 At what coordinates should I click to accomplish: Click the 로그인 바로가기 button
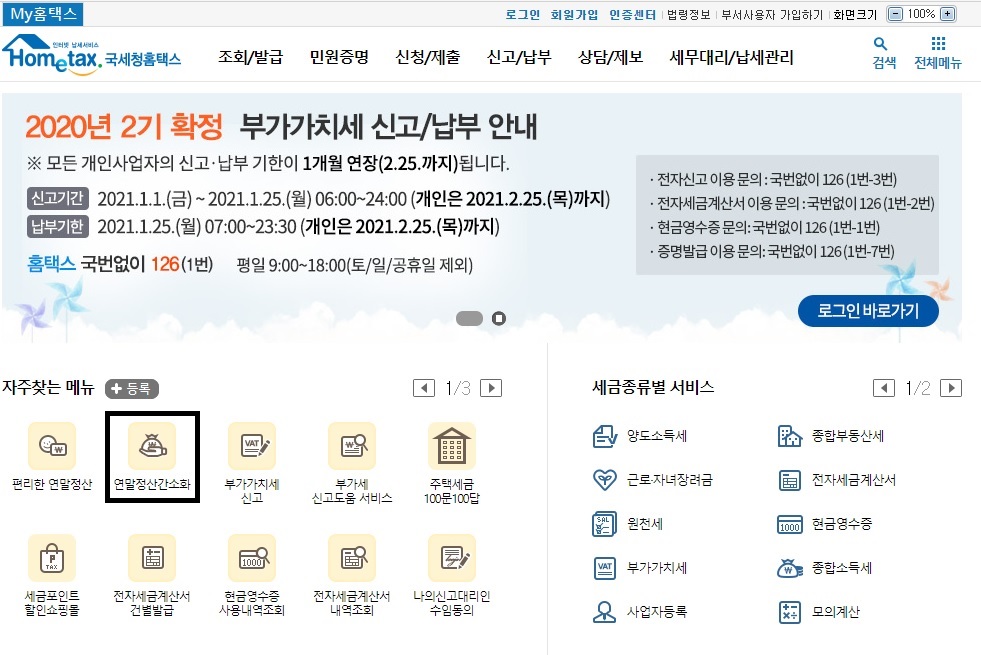click(x=868, y=311)
